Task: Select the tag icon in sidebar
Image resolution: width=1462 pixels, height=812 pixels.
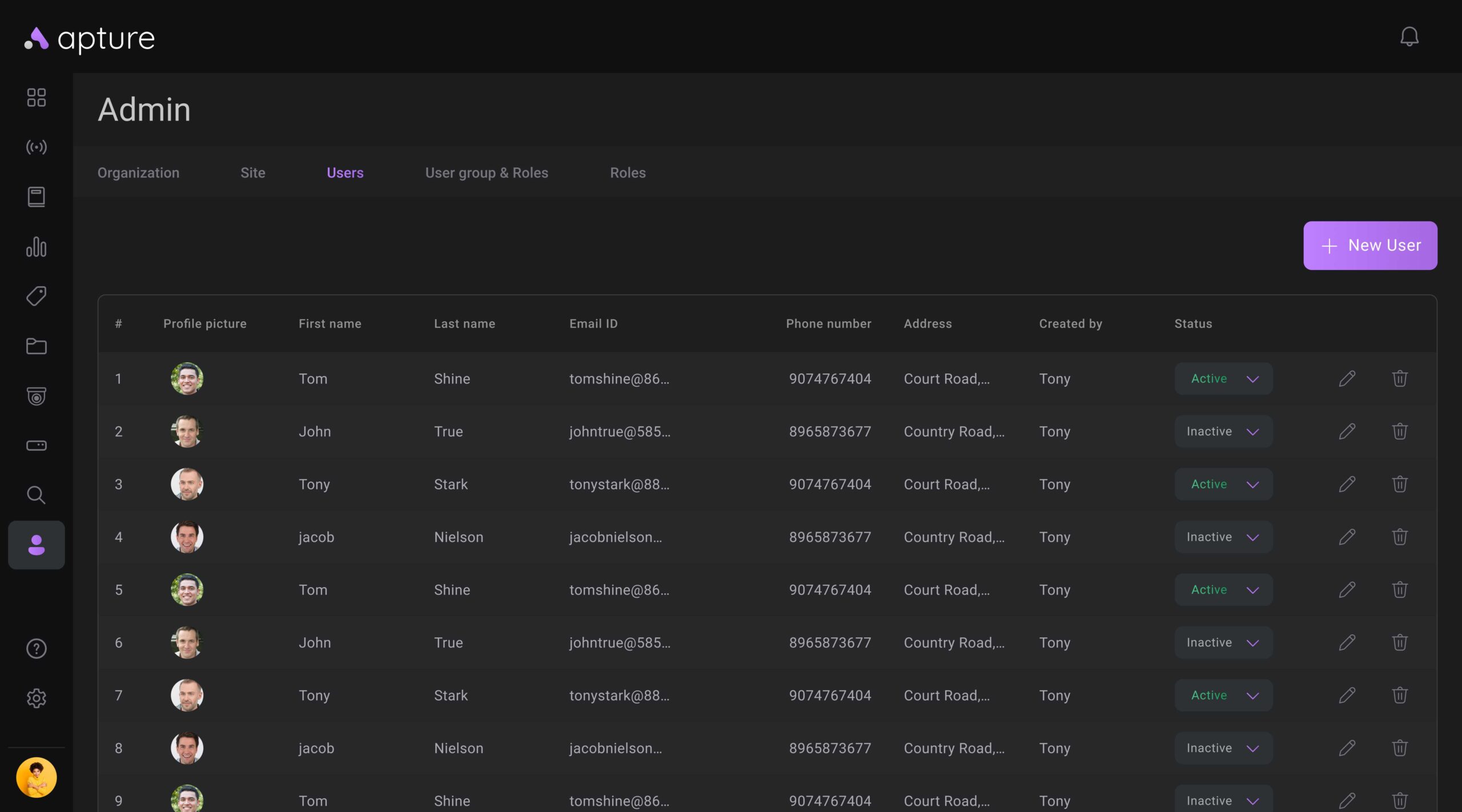Action: pos(36,296)
